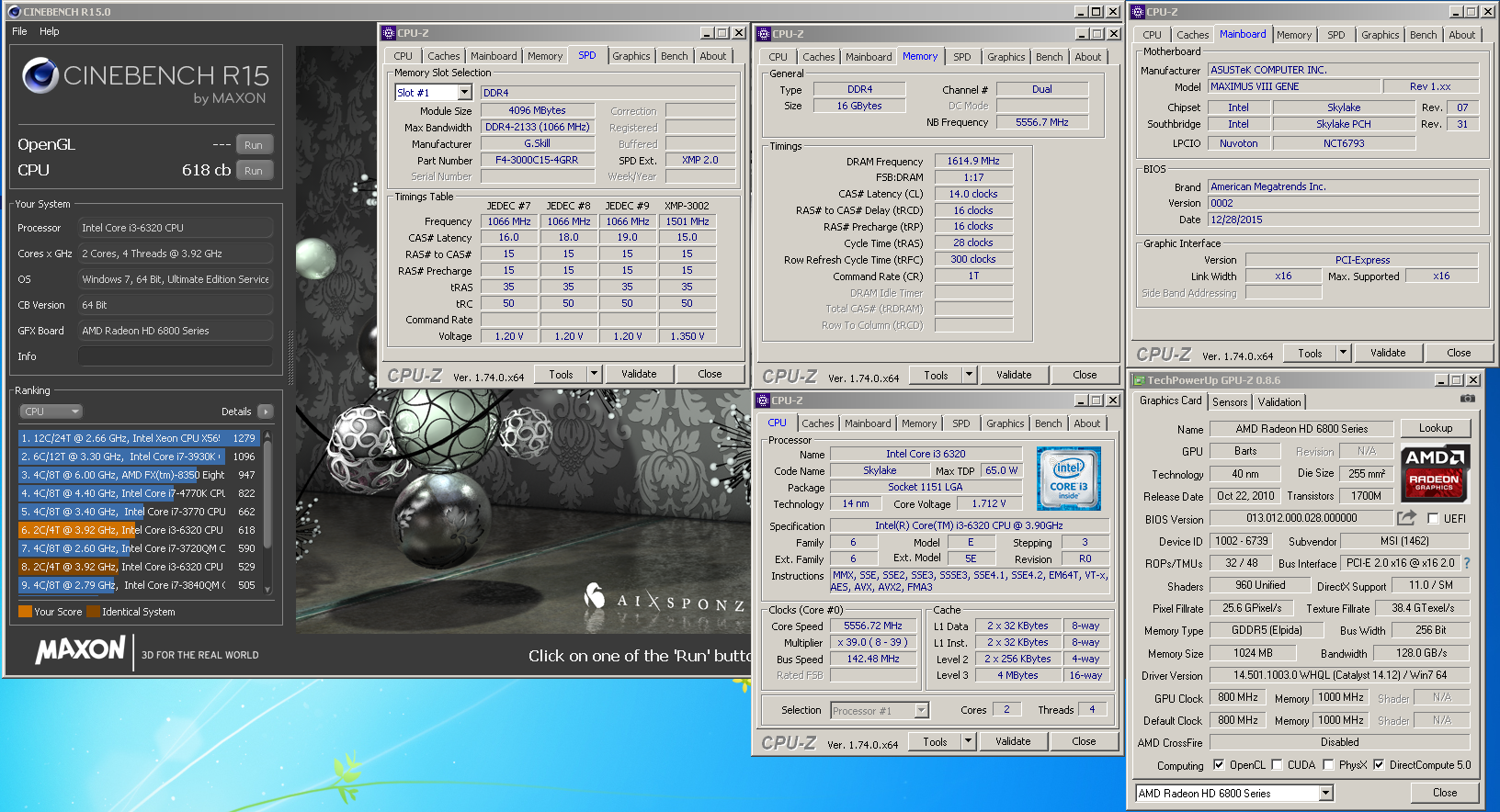The width and height of the screenshot is (1500, 812).
Task: Click the Ranking list scrollbar
Action: tap(267, 512)
